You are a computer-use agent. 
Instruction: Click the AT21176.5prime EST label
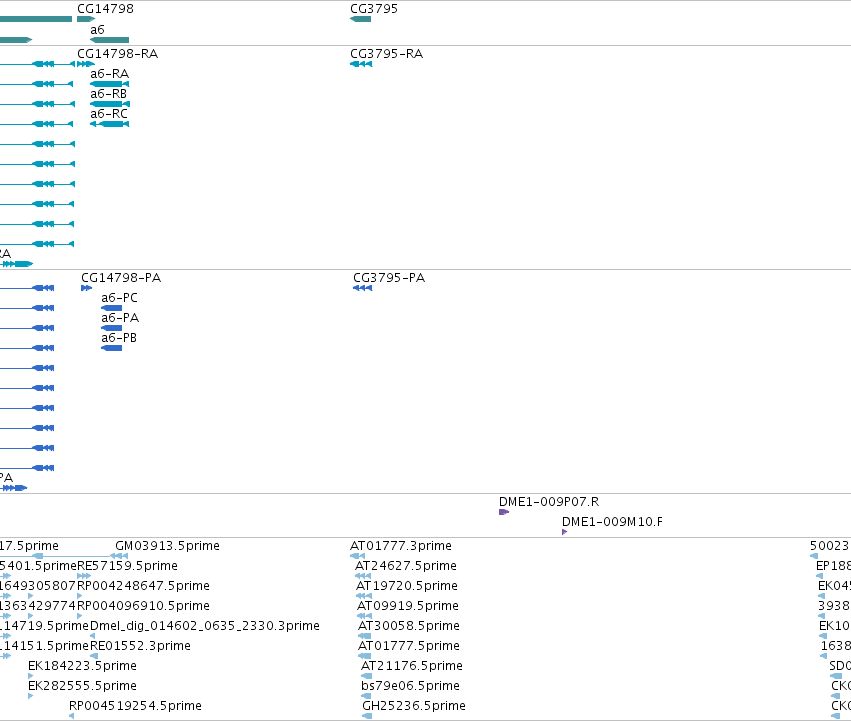[x=412, y=666]
